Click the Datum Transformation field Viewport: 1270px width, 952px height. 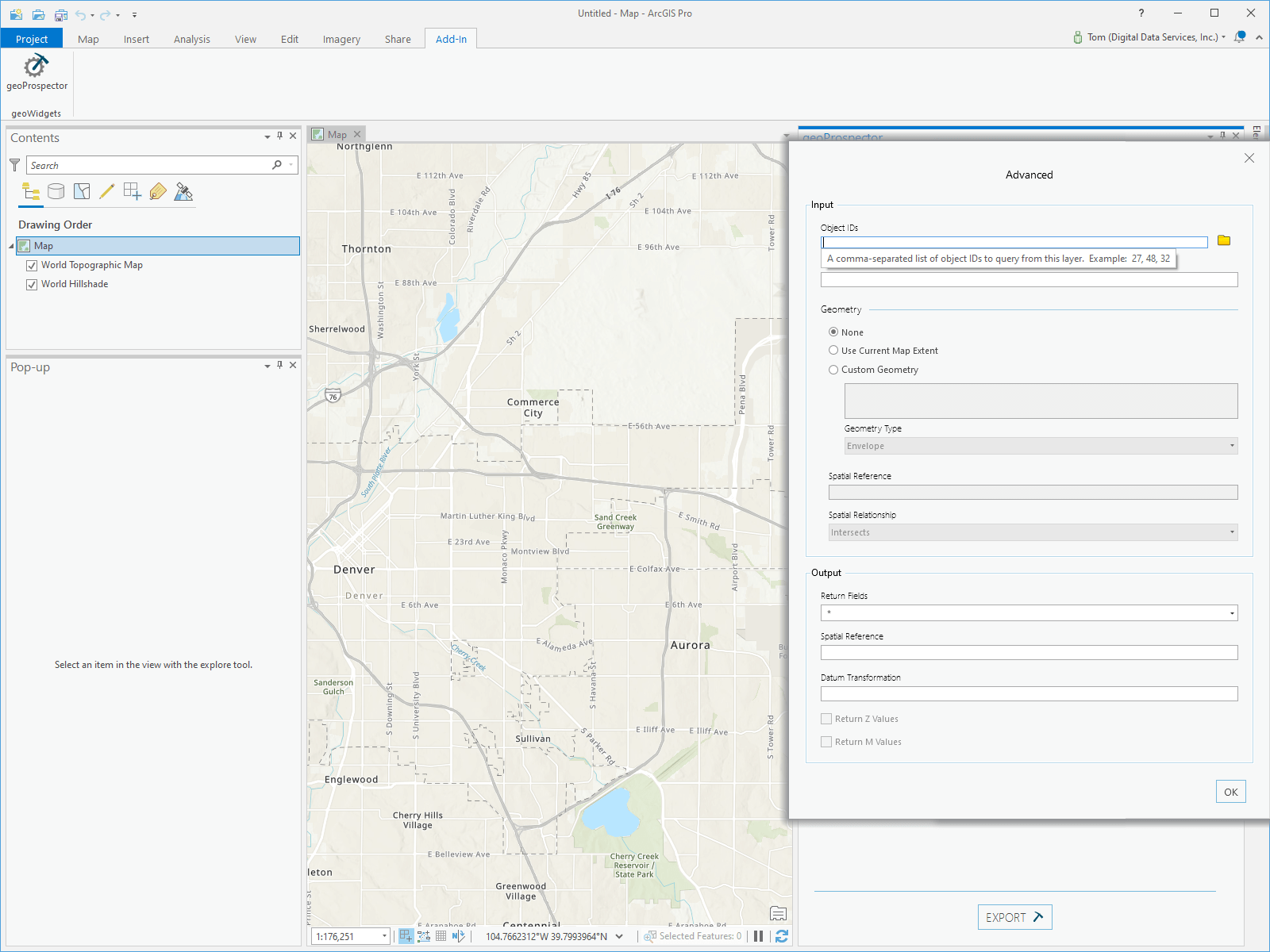(x=1029, y=693)
